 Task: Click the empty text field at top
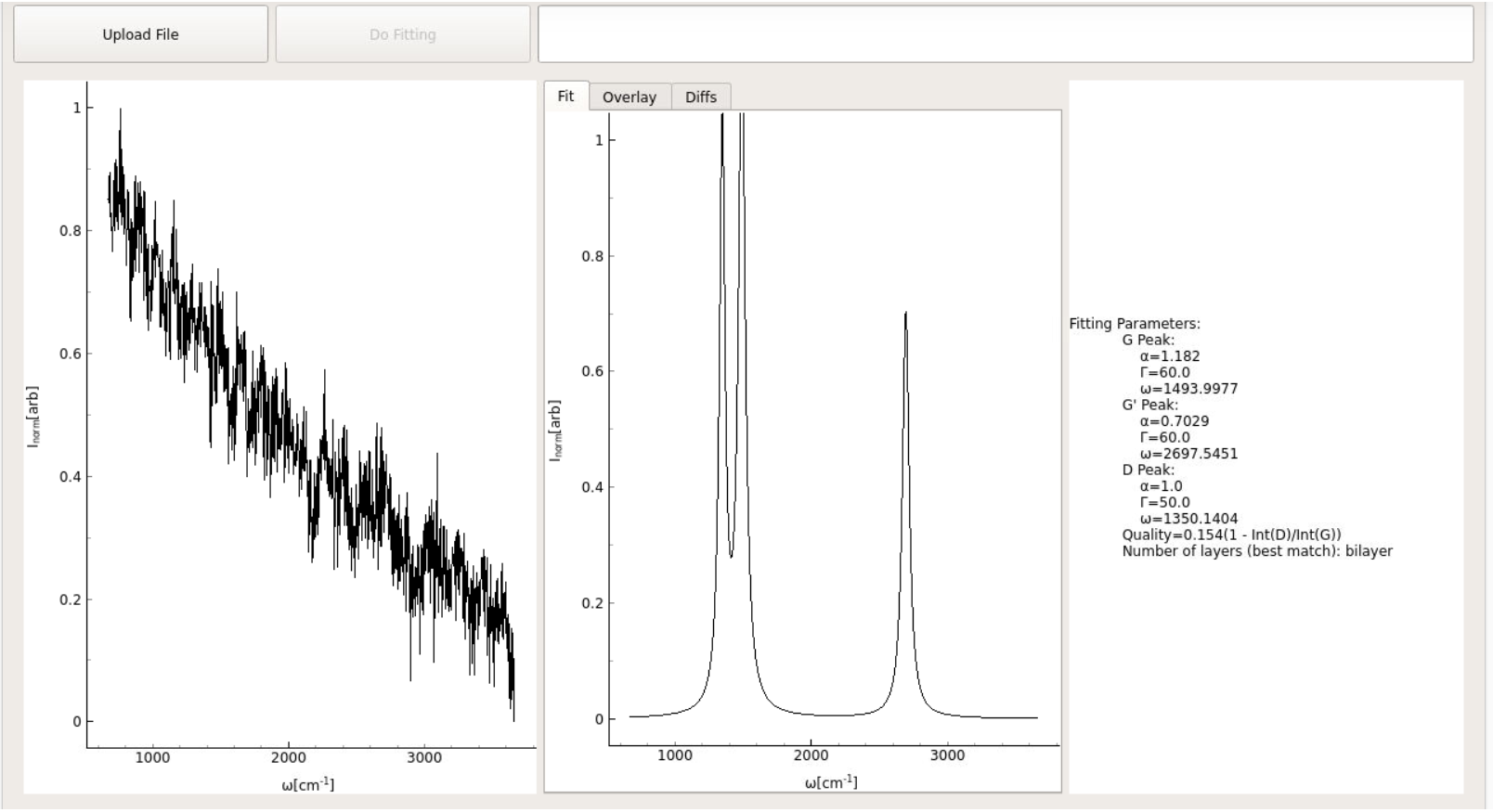pyautogui.click(x=1006, y=34)
